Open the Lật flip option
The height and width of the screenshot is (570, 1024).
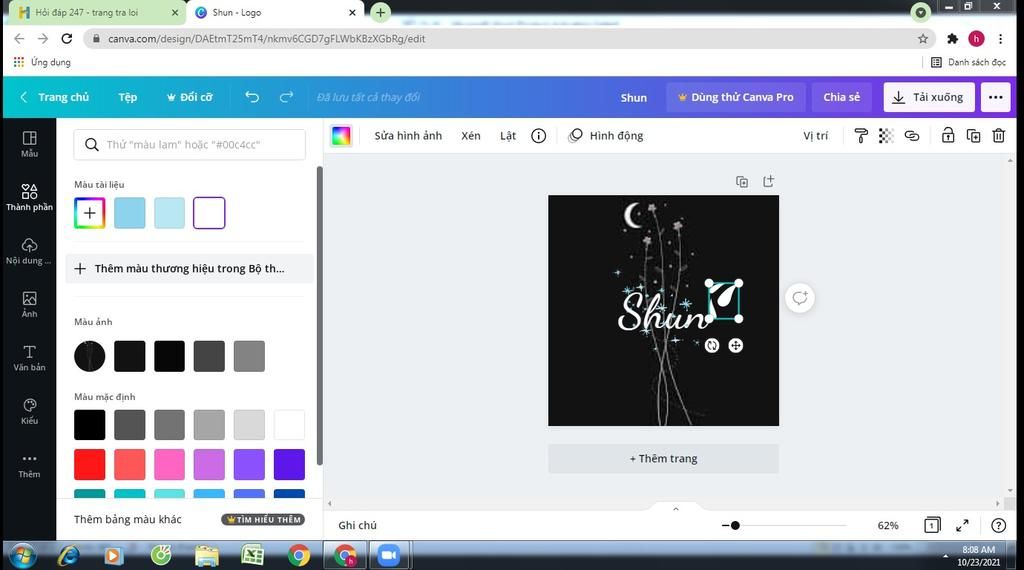pyautogui.click(x=508, y=136)
